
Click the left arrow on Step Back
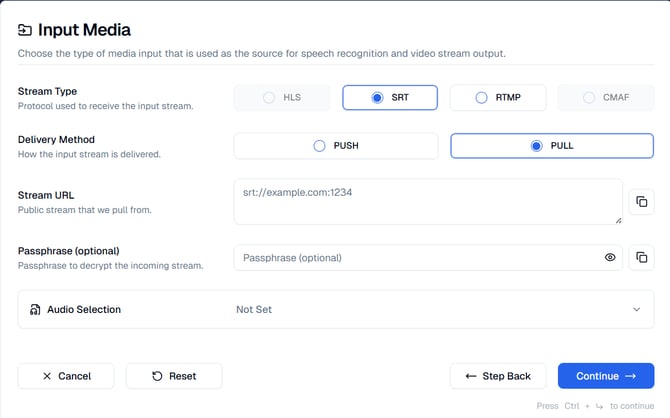(470, 376)
